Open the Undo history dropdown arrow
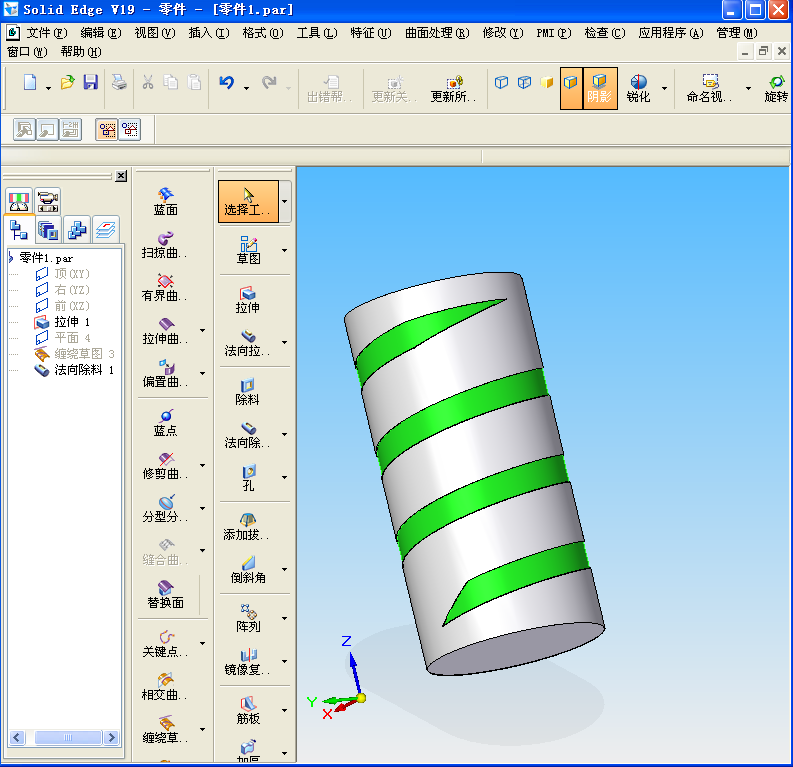This screenshot has height=767, width=793. pos(246,88)
